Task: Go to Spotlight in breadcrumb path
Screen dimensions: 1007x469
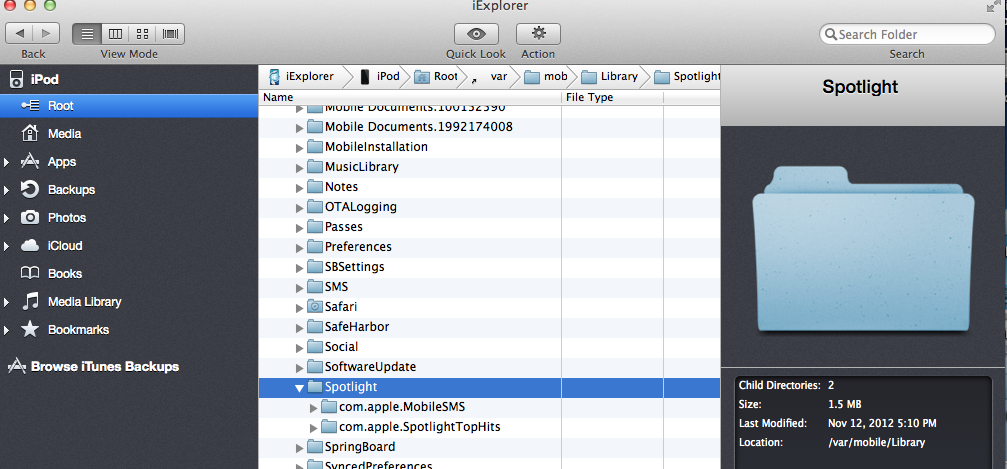Action: 687,76
